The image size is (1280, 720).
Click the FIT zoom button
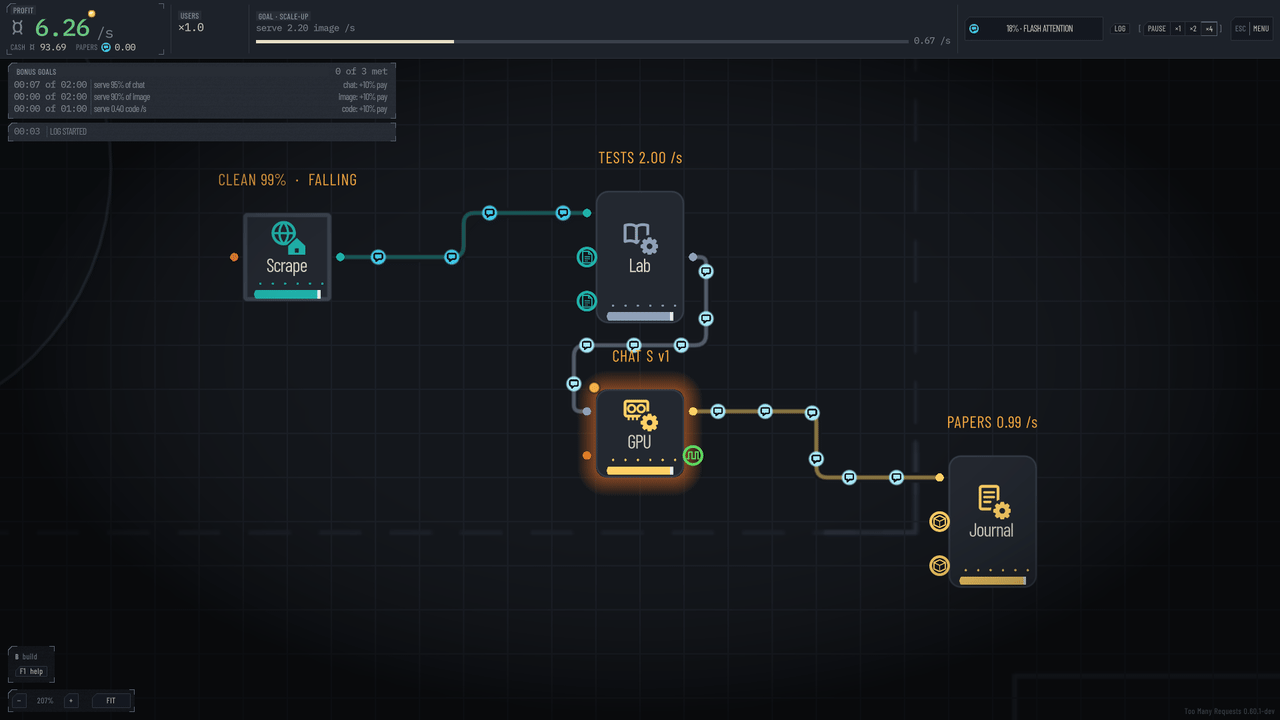point(111,701)
